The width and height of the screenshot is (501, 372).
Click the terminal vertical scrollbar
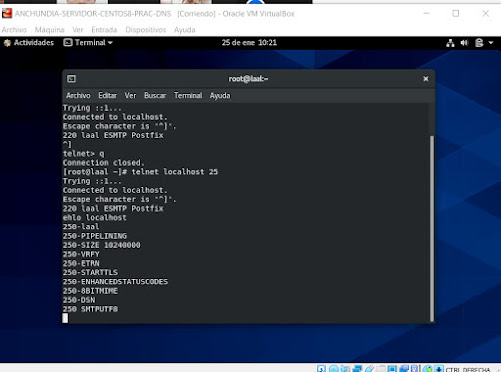click(432, 228)
